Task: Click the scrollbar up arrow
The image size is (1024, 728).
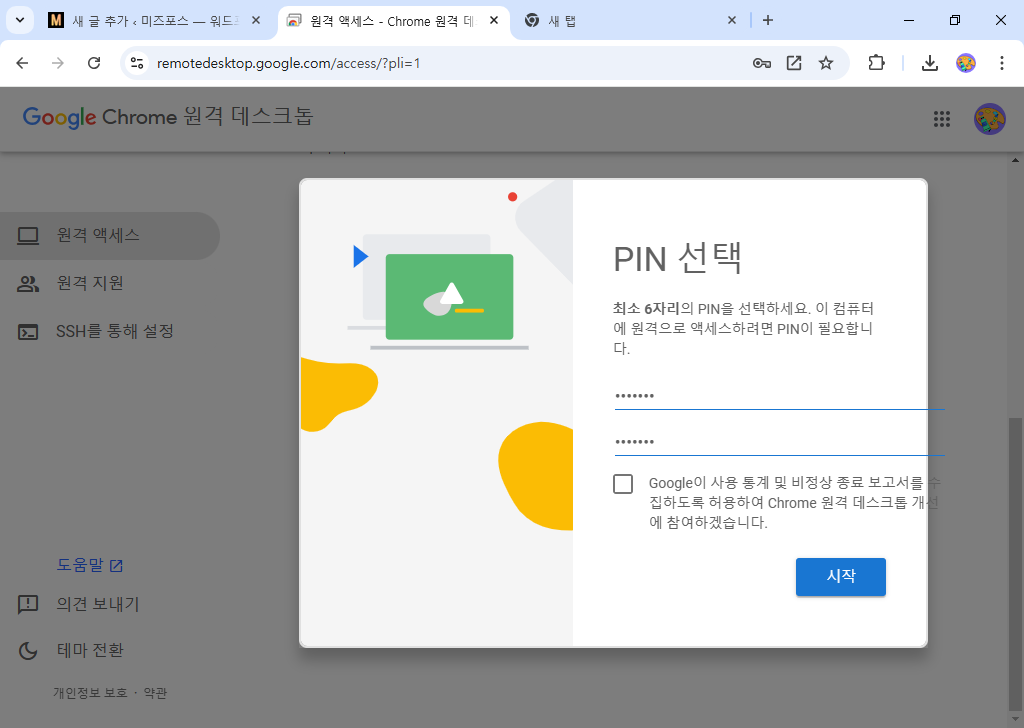Action: [x=1016, y=160]
